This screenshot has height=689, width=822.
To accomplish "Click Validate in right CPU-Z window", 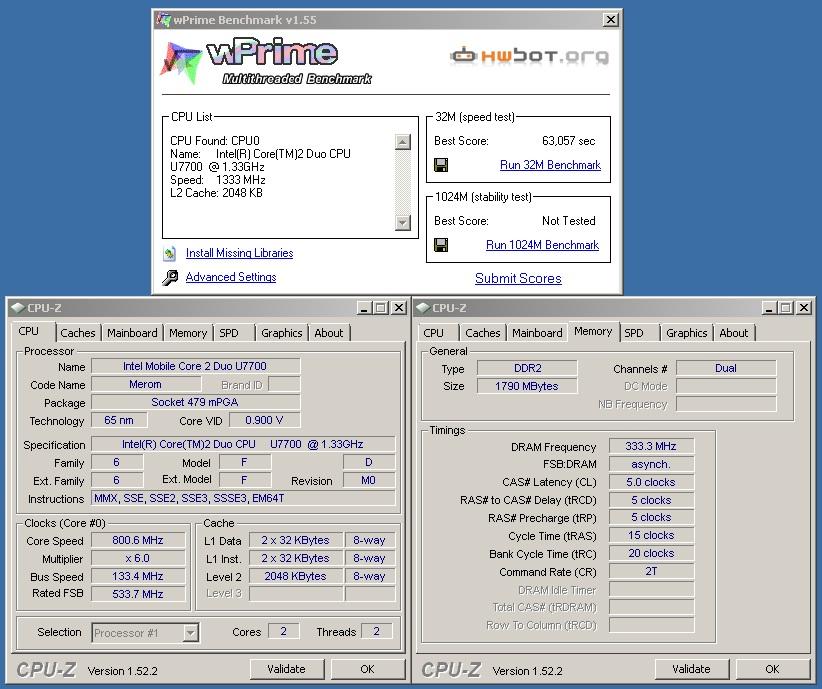I will [691, 669].
